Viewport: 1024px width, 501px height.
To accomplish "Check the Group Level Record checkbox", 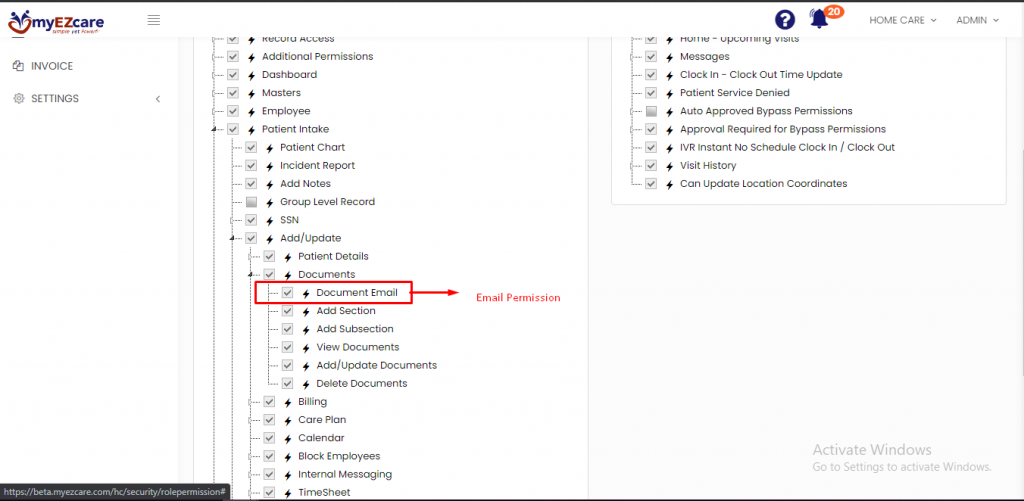I will pyautogui.click(x=251, y=202).
